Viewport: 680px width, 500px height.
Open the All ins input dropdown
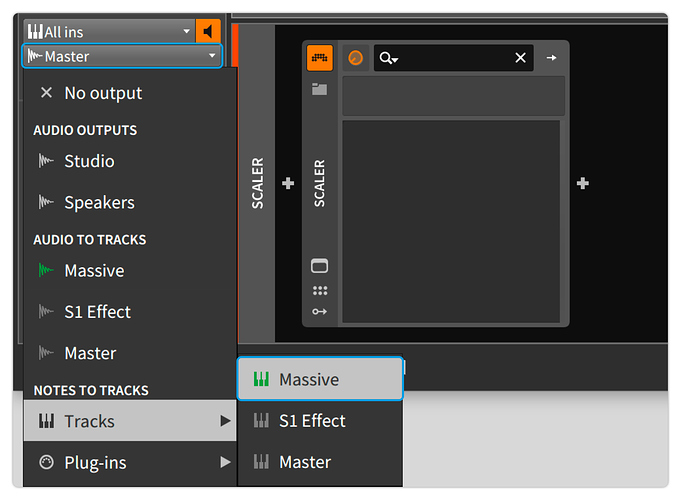coord(108,31)
